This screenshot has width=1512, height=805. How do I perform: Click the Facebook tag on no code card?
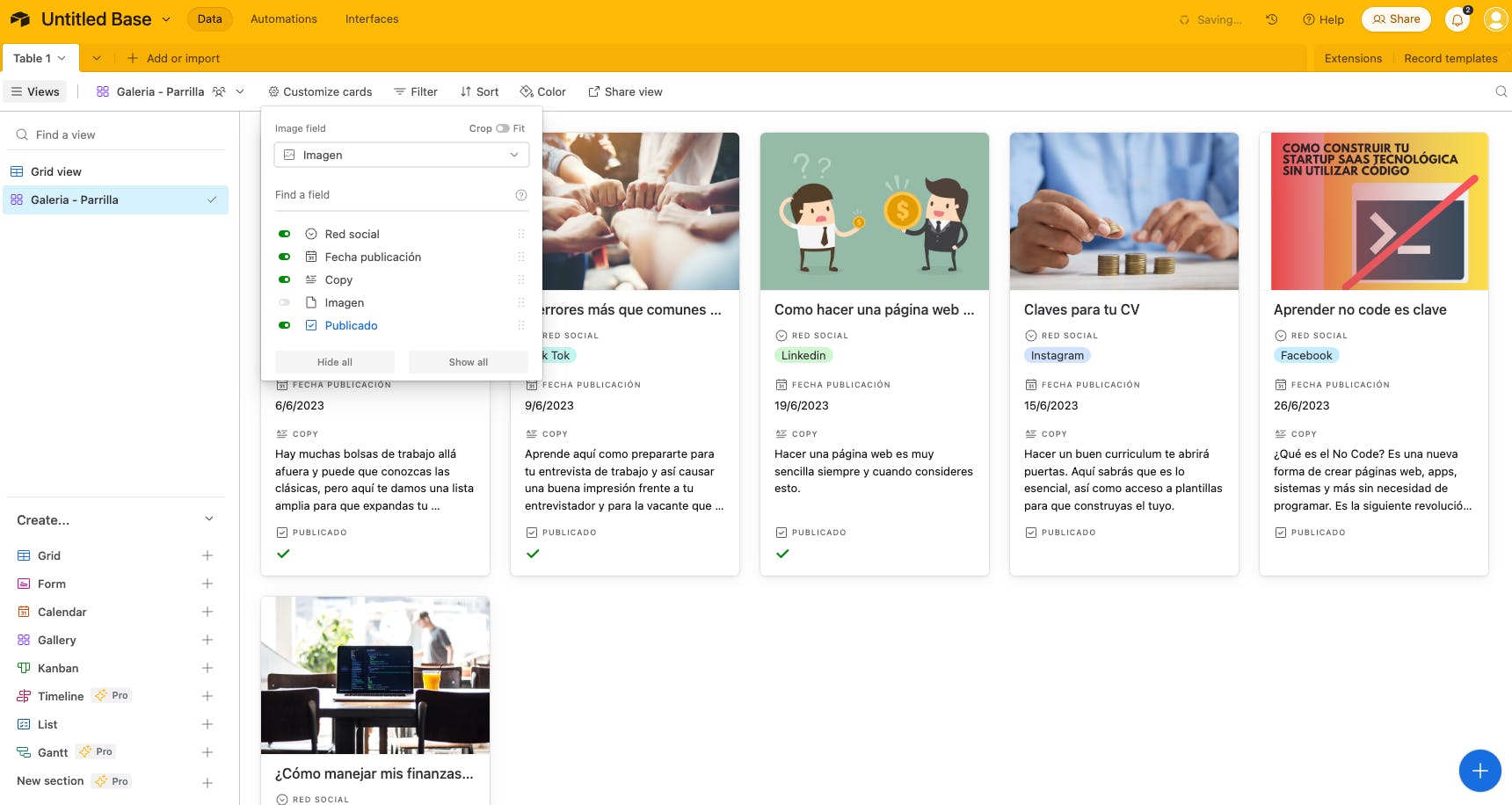pyautogui.click(x=1306, y=355)
